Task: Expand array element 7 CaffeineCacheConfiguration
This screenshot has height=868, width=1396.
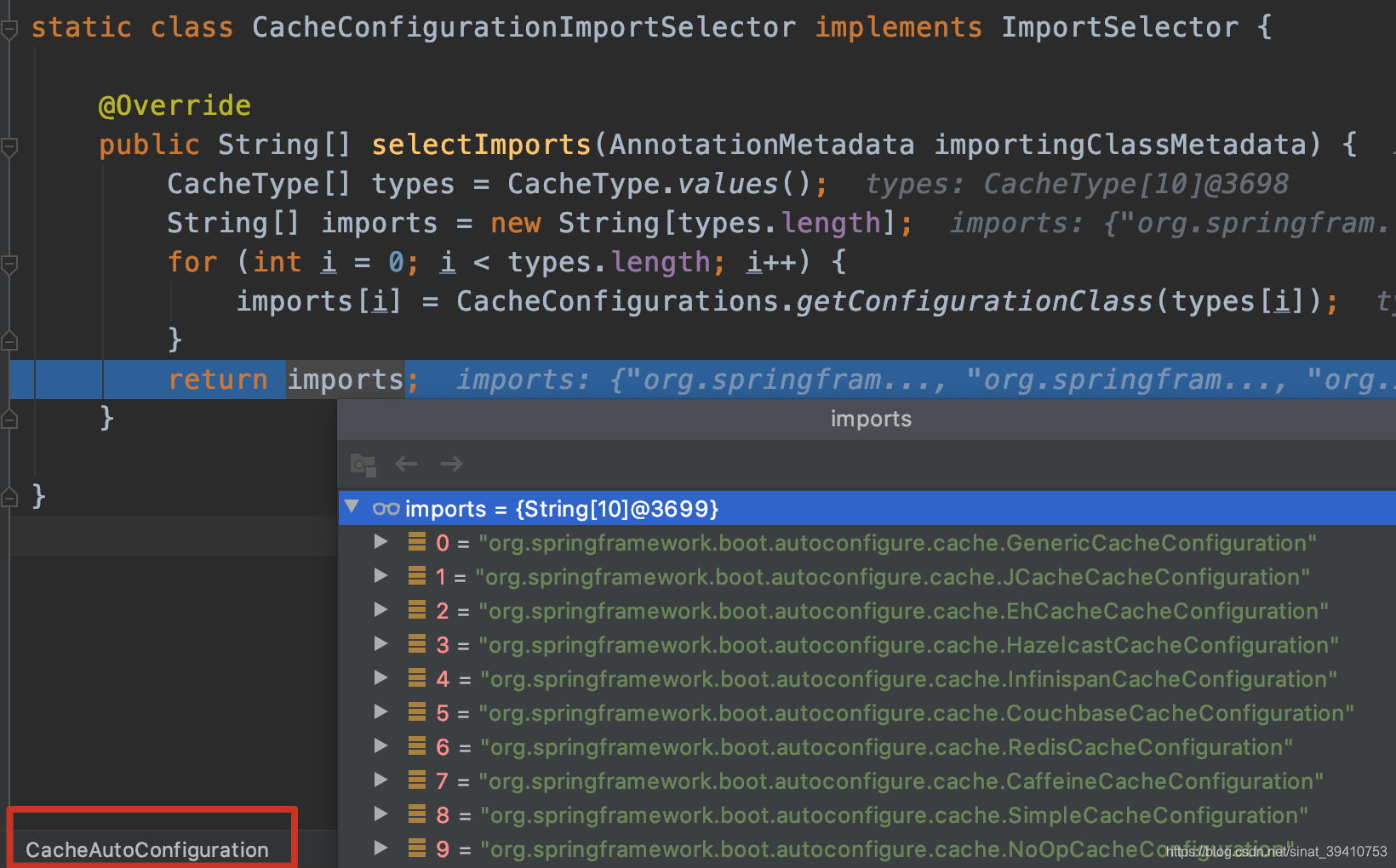Action: click(380, 780)
